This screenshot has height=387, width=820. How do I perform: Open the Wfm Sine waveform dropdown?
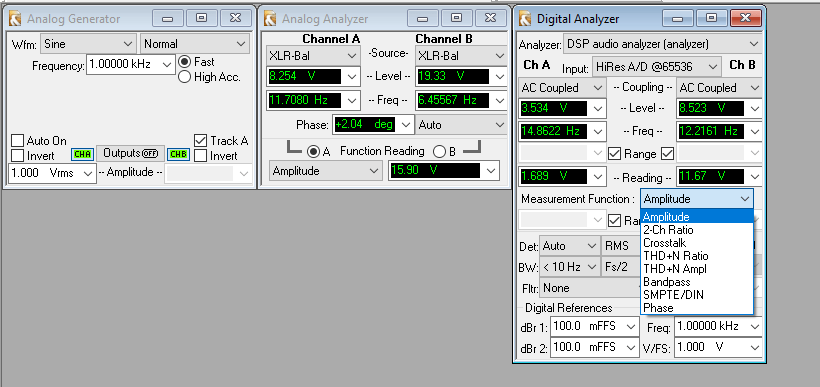[x=88, y=44]
